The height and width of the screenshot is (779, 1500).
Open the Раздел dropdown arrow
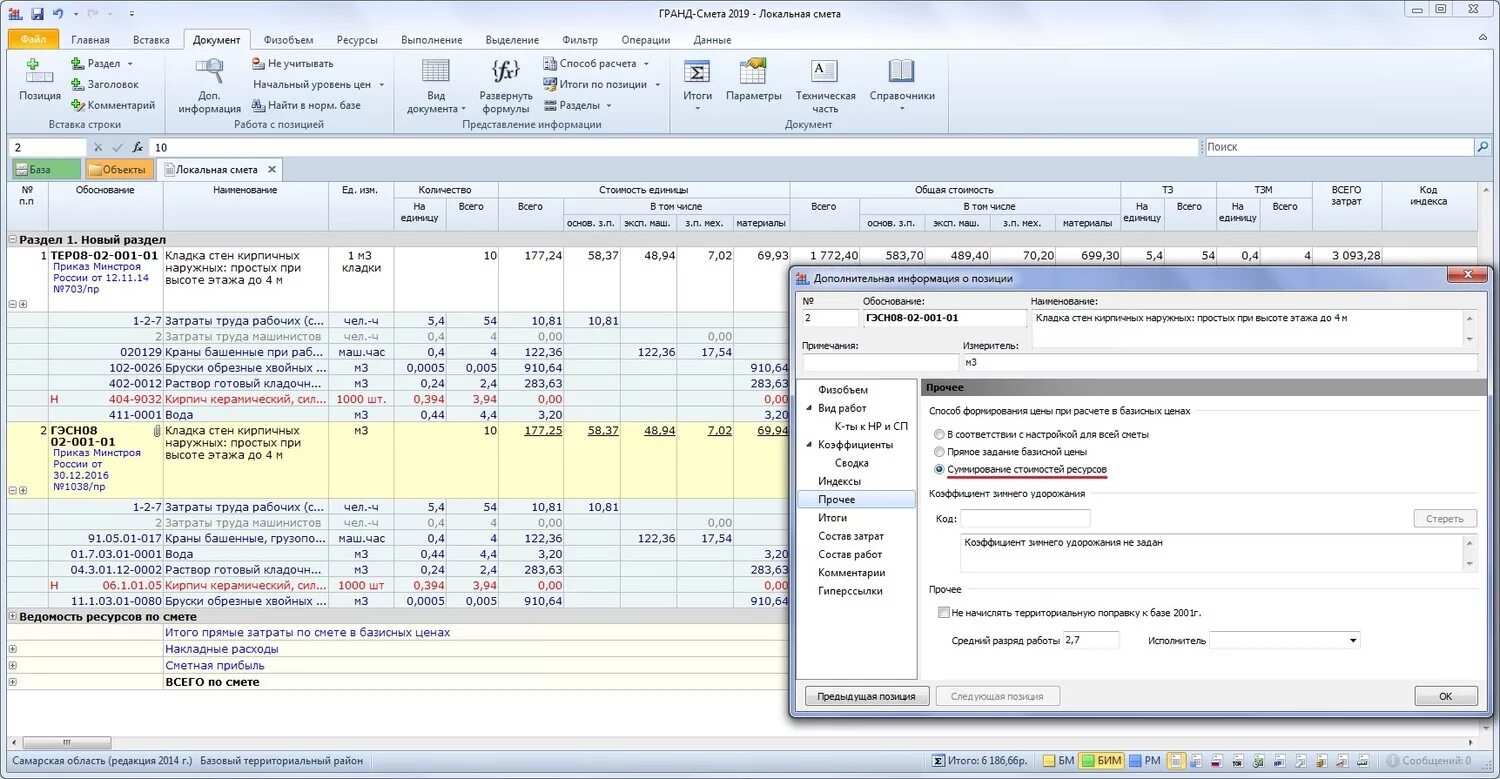[130, 64]
